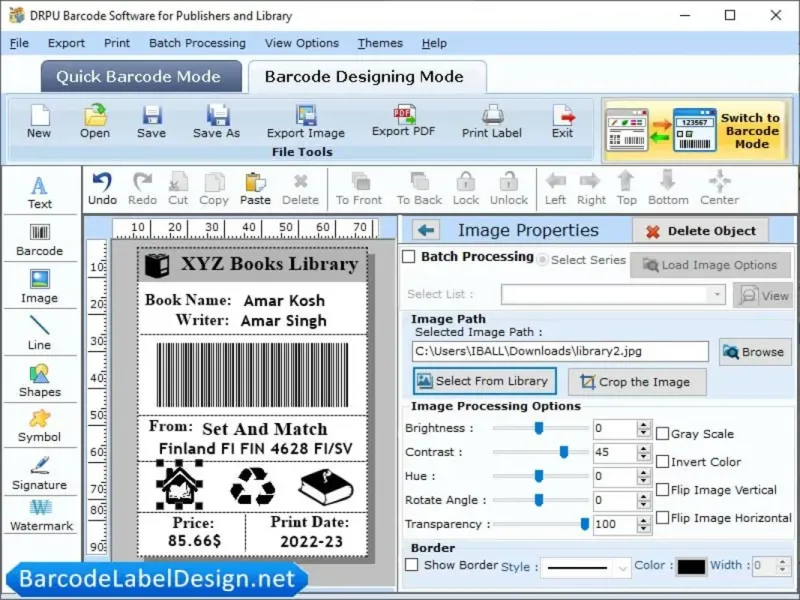Click Delete Object button
Viewport: 800px width, 600px height.
[701, 231]
